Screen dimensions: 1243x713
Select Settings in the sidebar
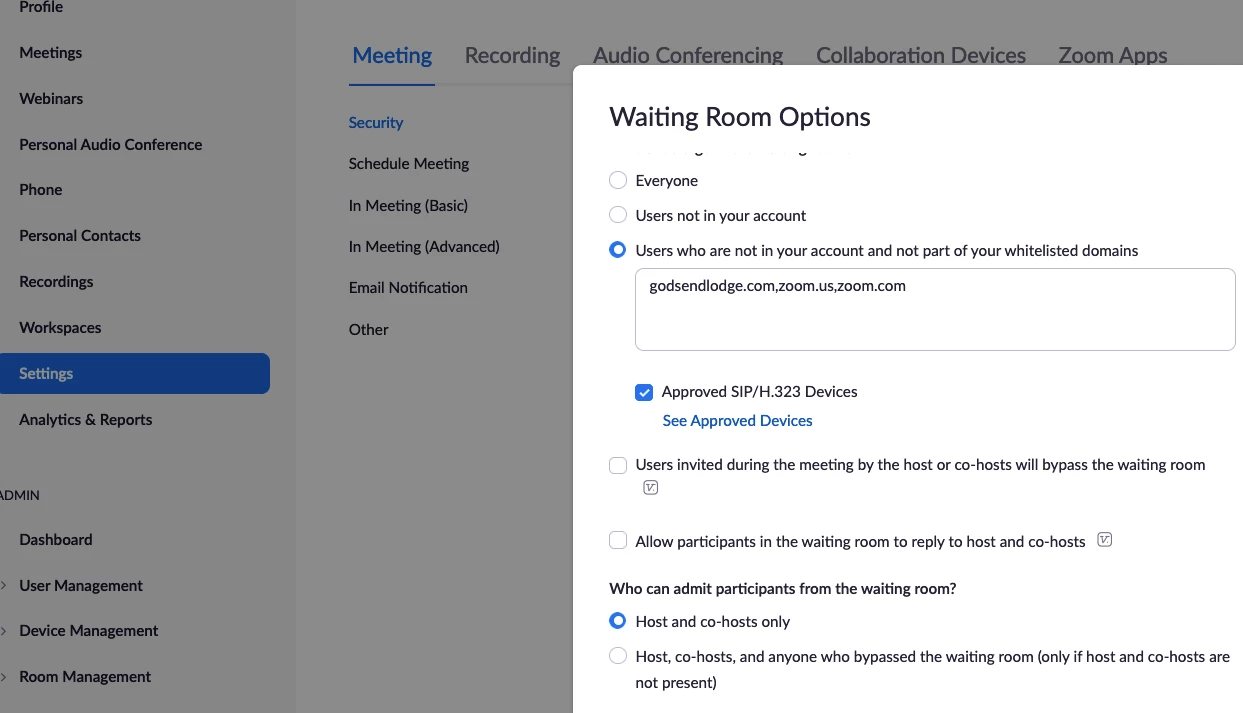tap(134, 373)
